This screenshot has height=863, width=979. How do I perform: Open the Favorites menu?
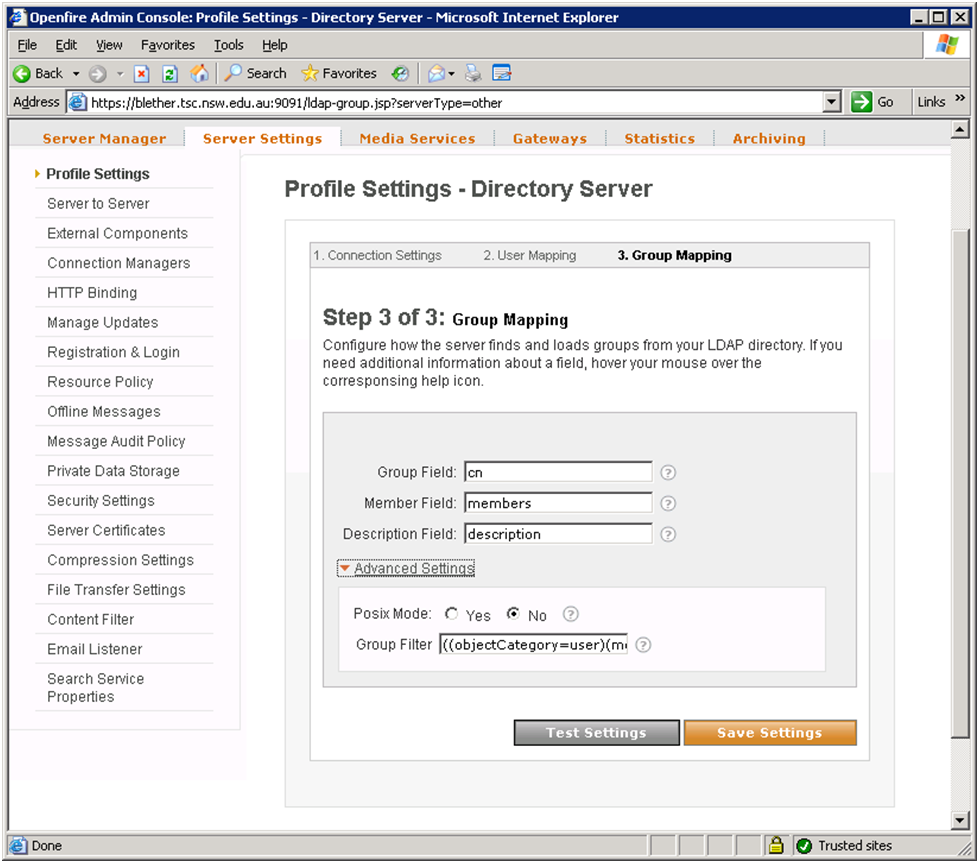pyautogui.click(x=168, y=45)
